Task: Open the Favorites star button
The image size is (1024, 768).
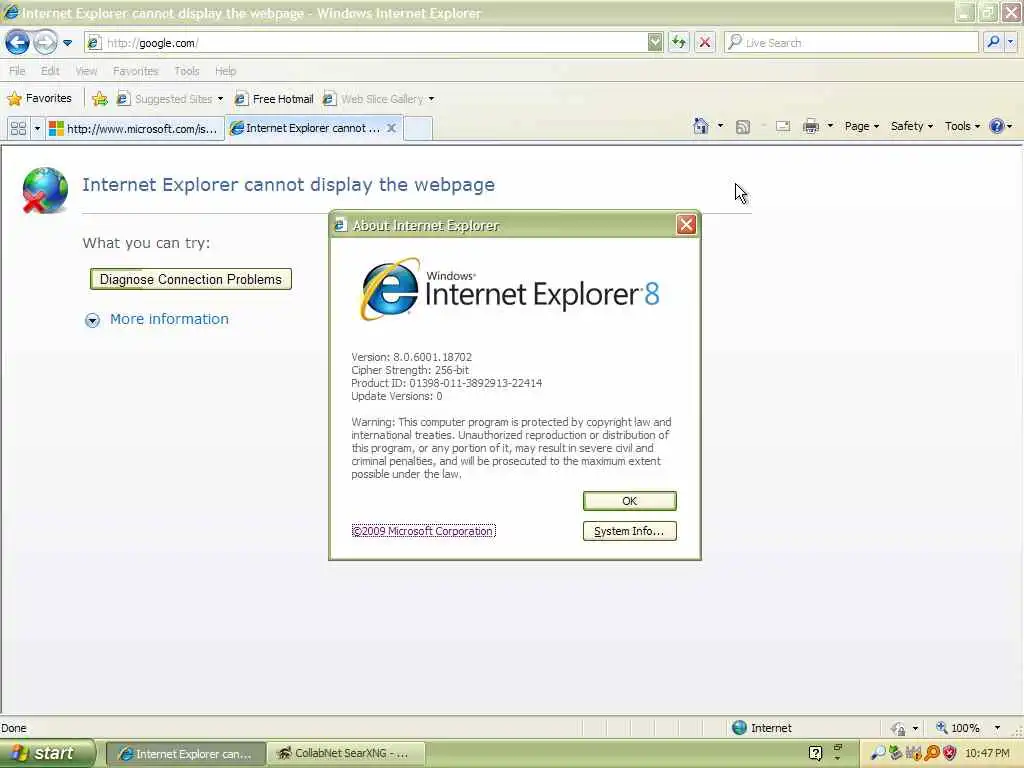Action: (39, 99)
